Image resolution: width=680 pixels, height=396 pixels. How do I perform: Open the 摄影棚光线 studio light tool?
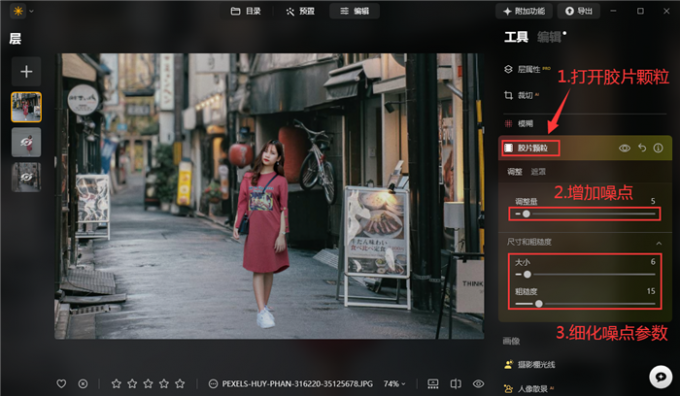click(530, 365)
